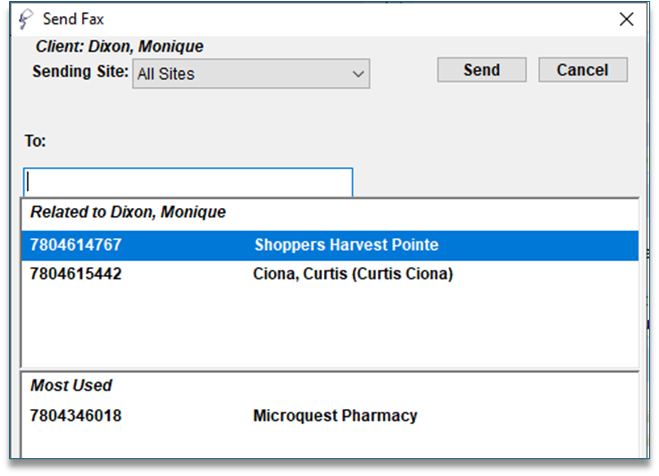Click the To: label

(x=35, y=141)
